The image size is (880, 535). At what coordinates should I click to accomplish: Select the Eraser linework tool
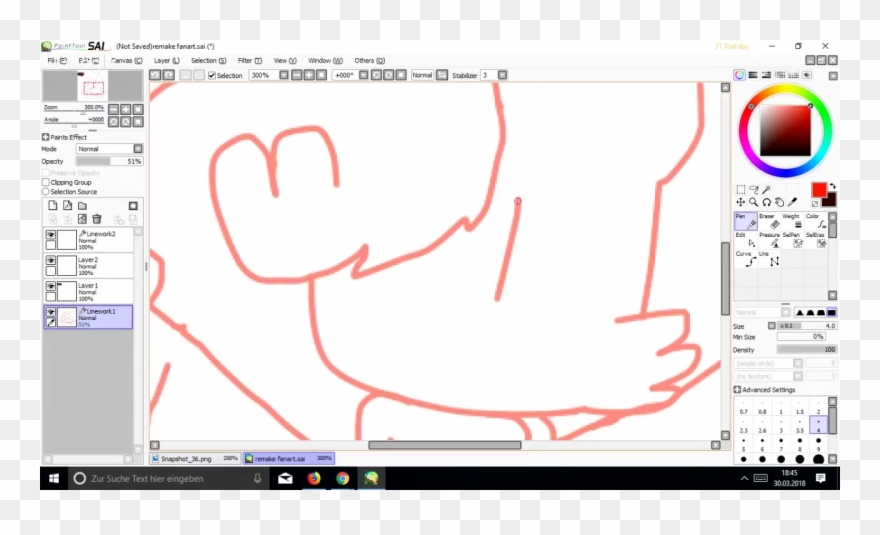coord(769,221)
